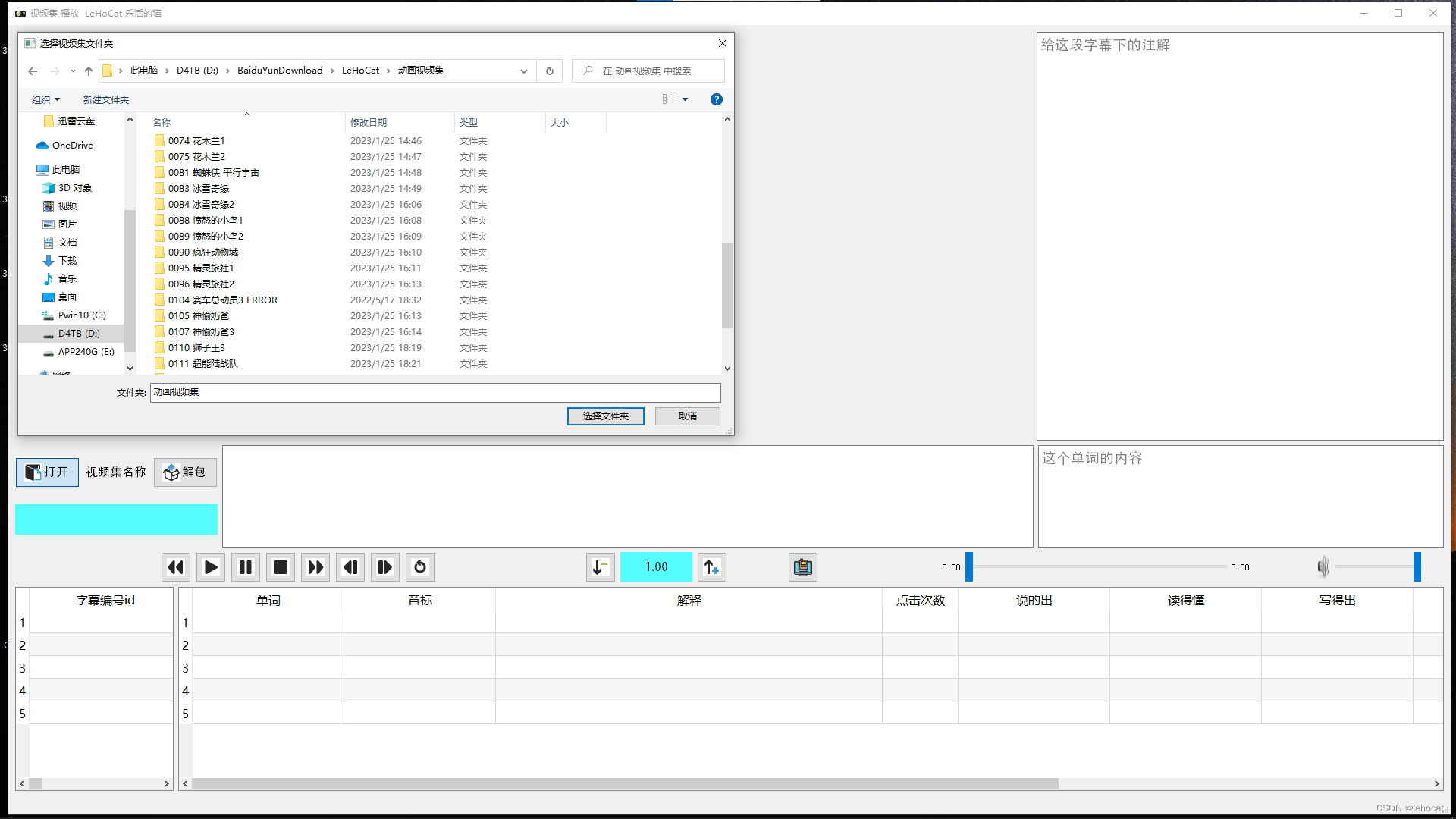This screenshot has width=1456, height=819.
Task: Expand the address bar history dropdown
Action: tap(524, 71)
